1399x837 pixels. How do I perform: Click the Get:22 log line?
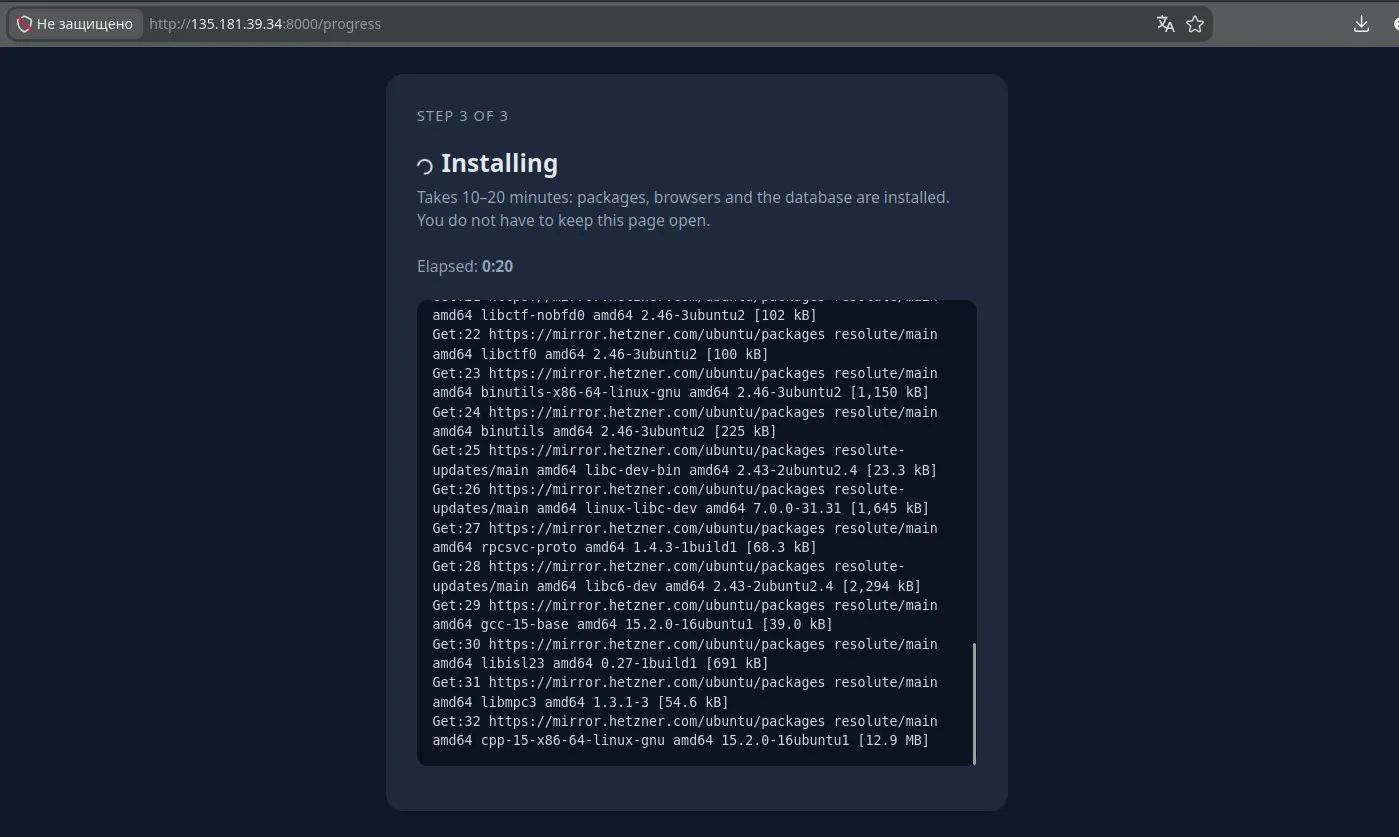(x=685, y=334)
